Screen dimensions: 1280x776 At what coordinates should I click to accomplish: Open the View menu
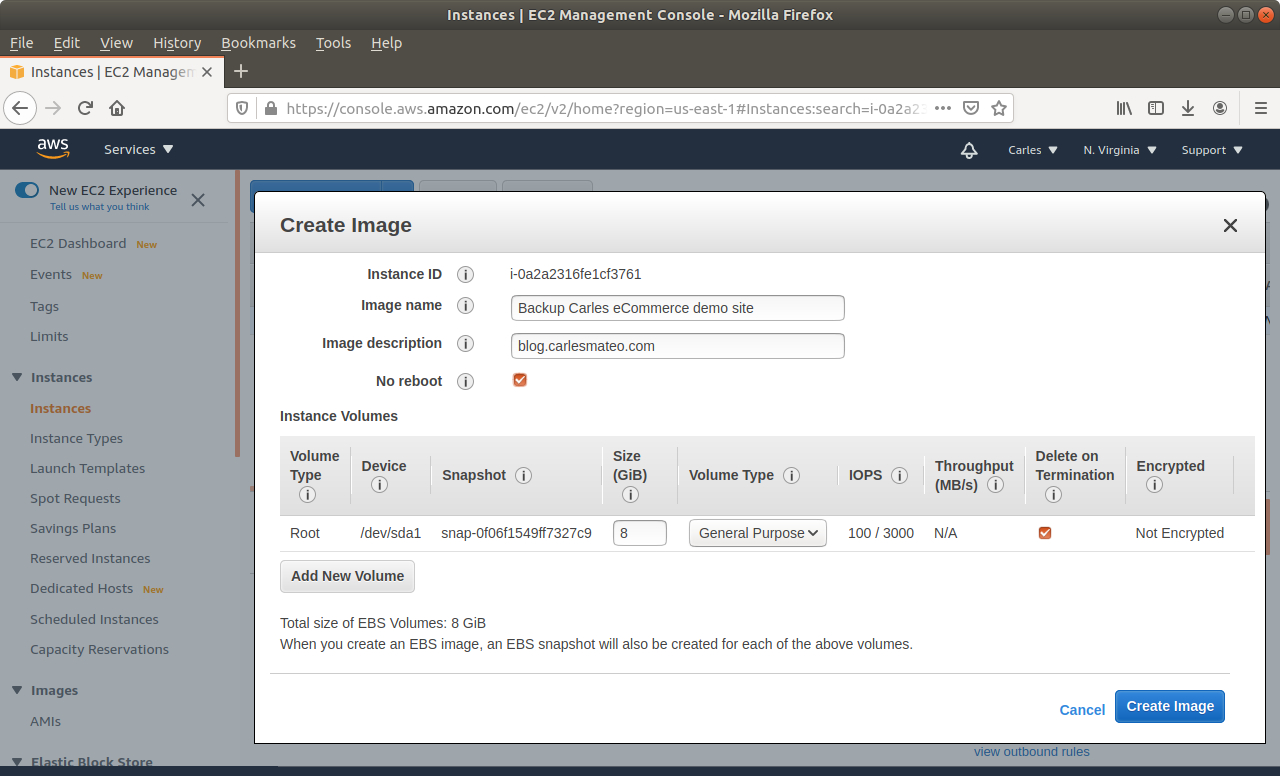tap(116, 43)
